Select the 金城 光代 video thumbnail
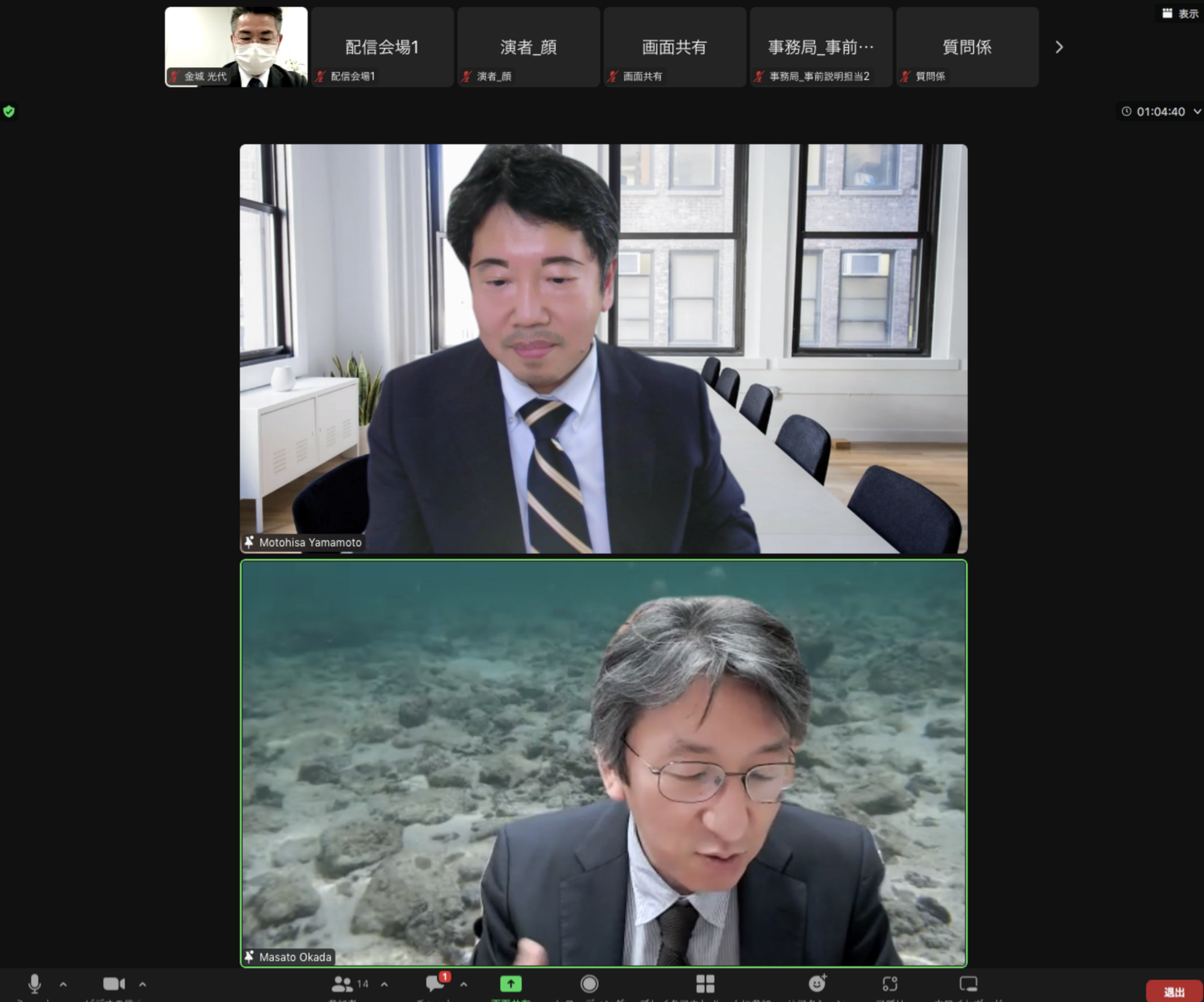1204x1002 pixels. coord(236,47)
